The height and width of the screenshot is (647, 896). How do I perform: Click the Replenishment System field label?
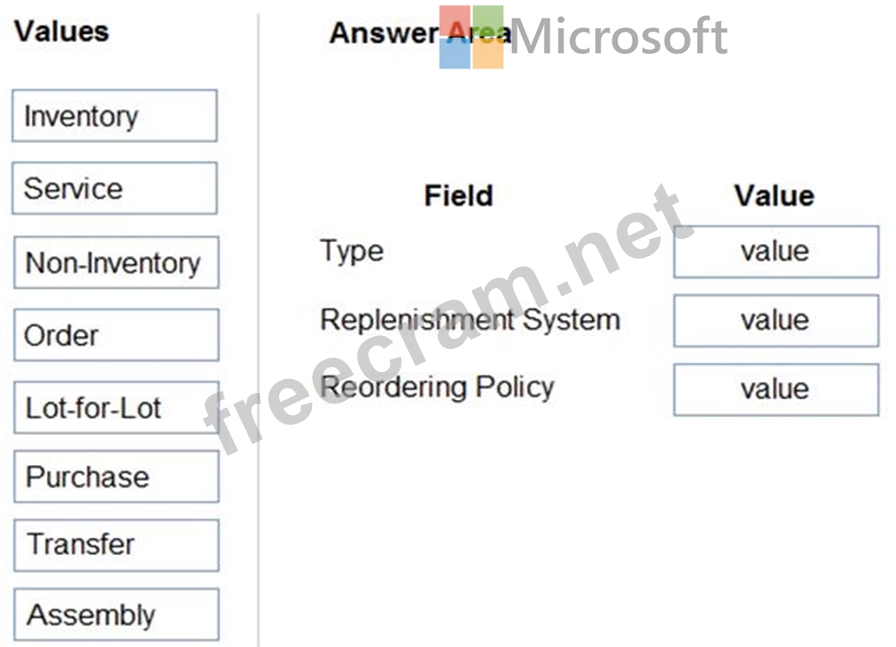(x=470, y=320)
